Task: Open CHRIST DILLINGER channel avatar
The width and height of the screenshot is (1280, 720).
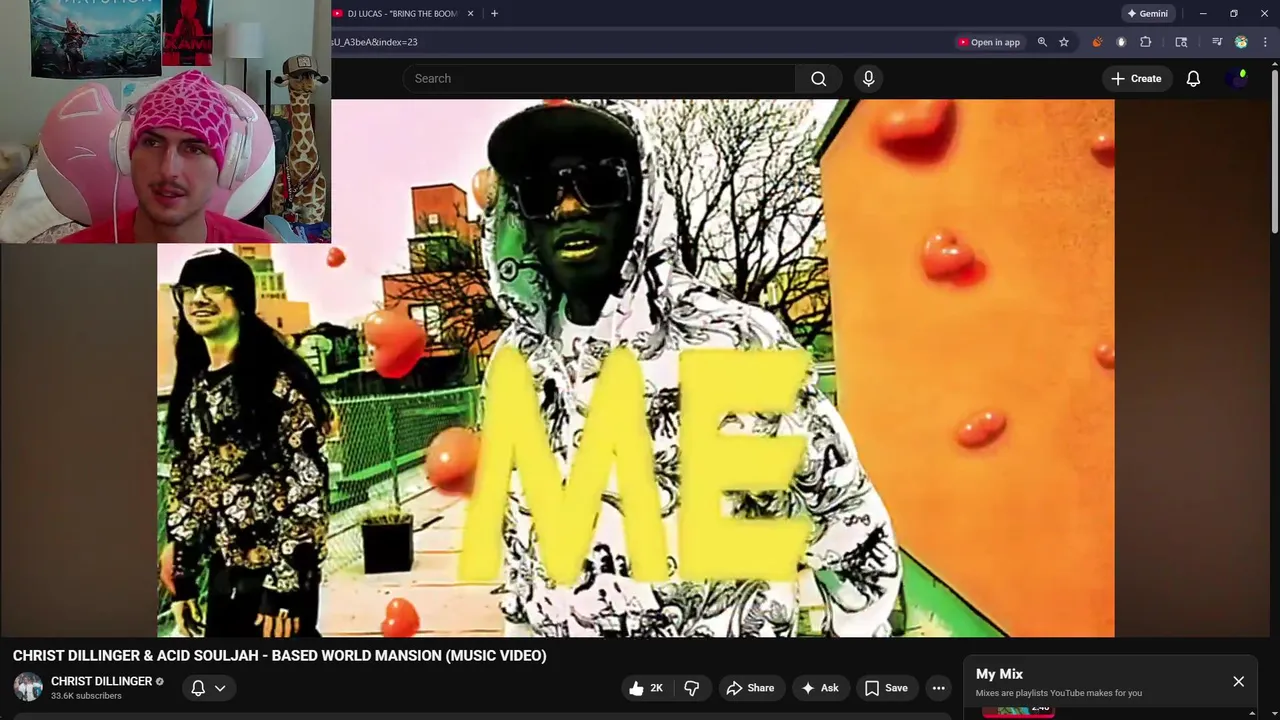Action: 28,687
